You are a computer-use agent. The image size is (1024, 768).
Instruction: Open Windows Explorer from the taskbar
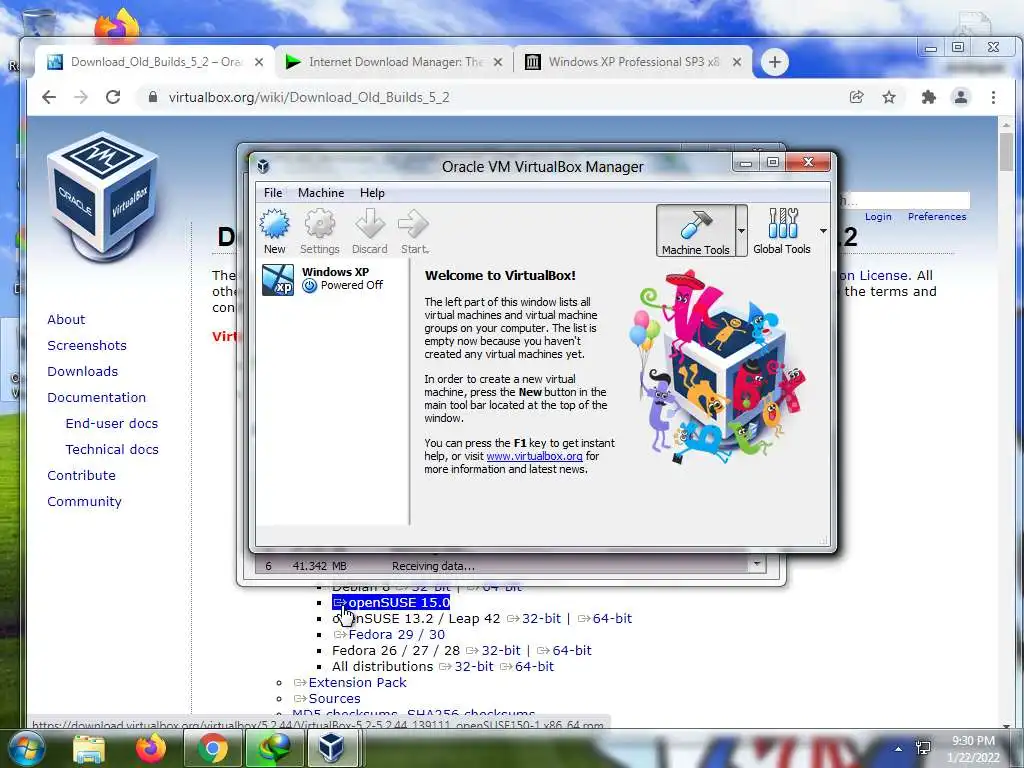(x=89, y=748)
